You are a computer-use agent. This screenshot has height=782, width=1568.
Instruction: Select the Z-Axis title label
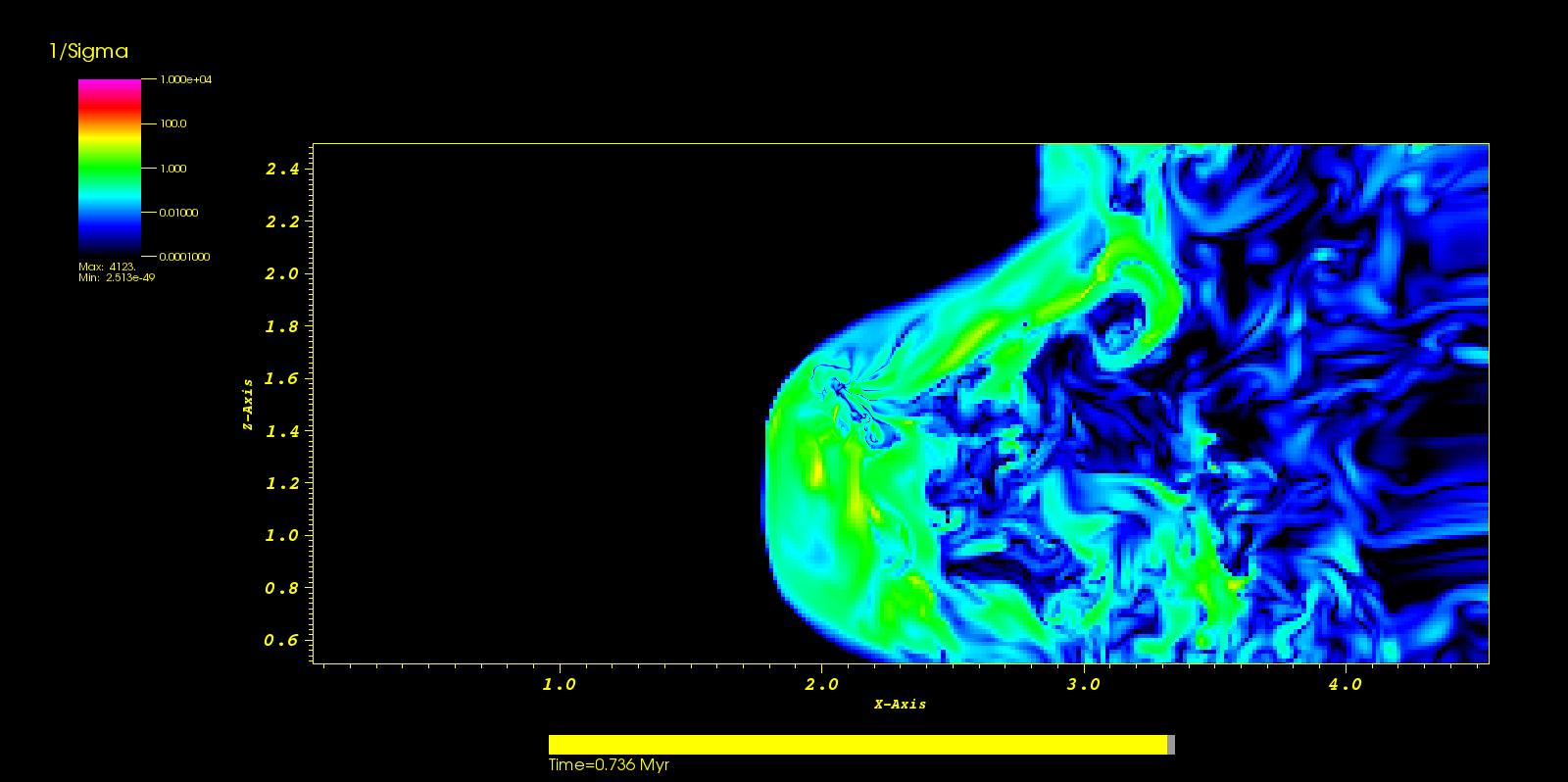point(248,404)
